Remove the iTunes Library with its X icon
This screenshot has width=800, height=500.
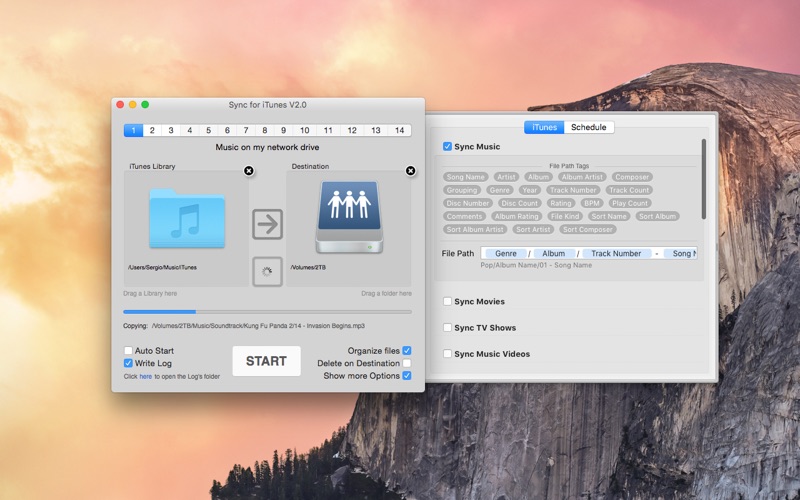click(x=249, y=170)
